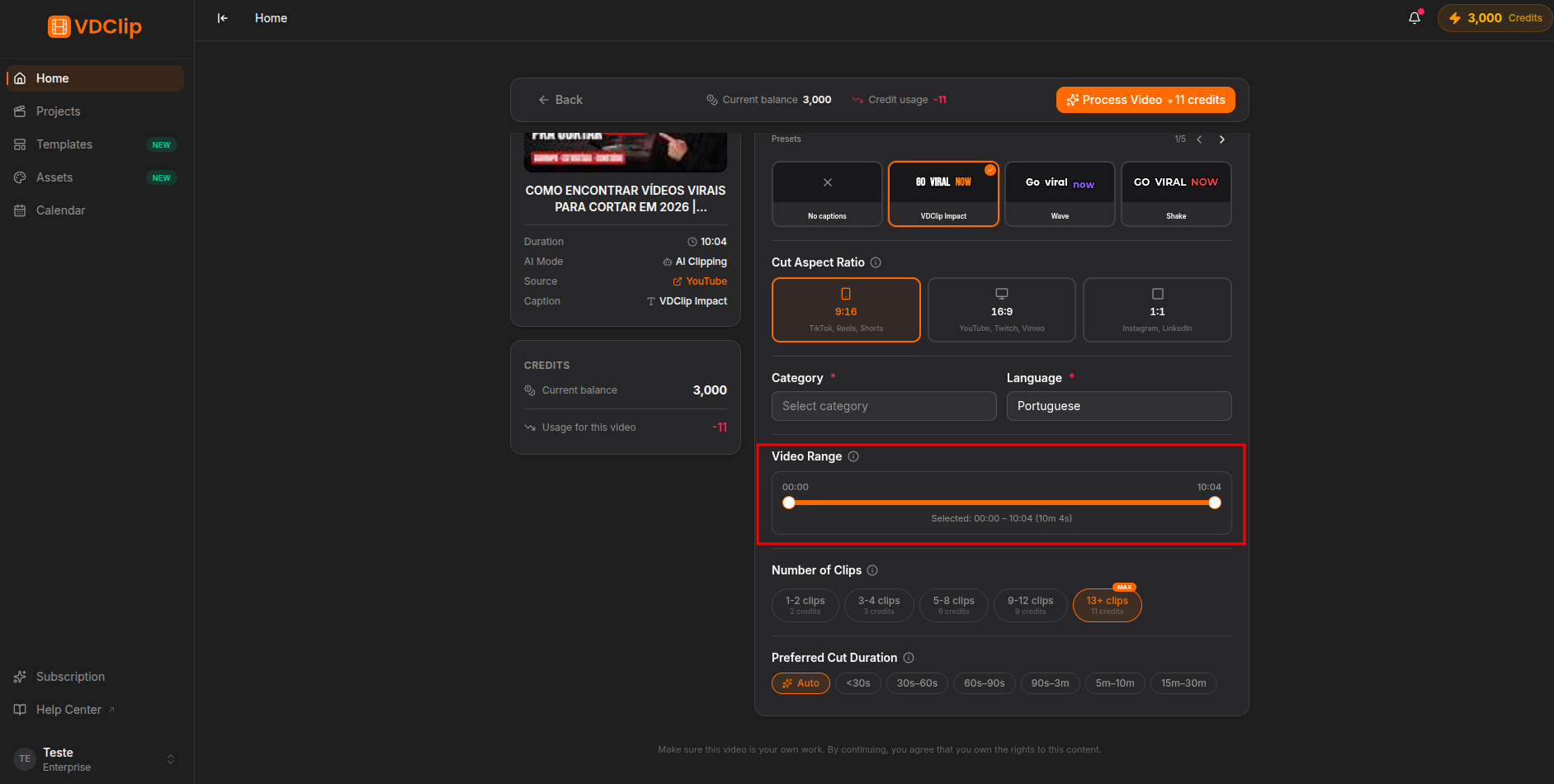Click the 10:04 duration value

tap(707, 242)
